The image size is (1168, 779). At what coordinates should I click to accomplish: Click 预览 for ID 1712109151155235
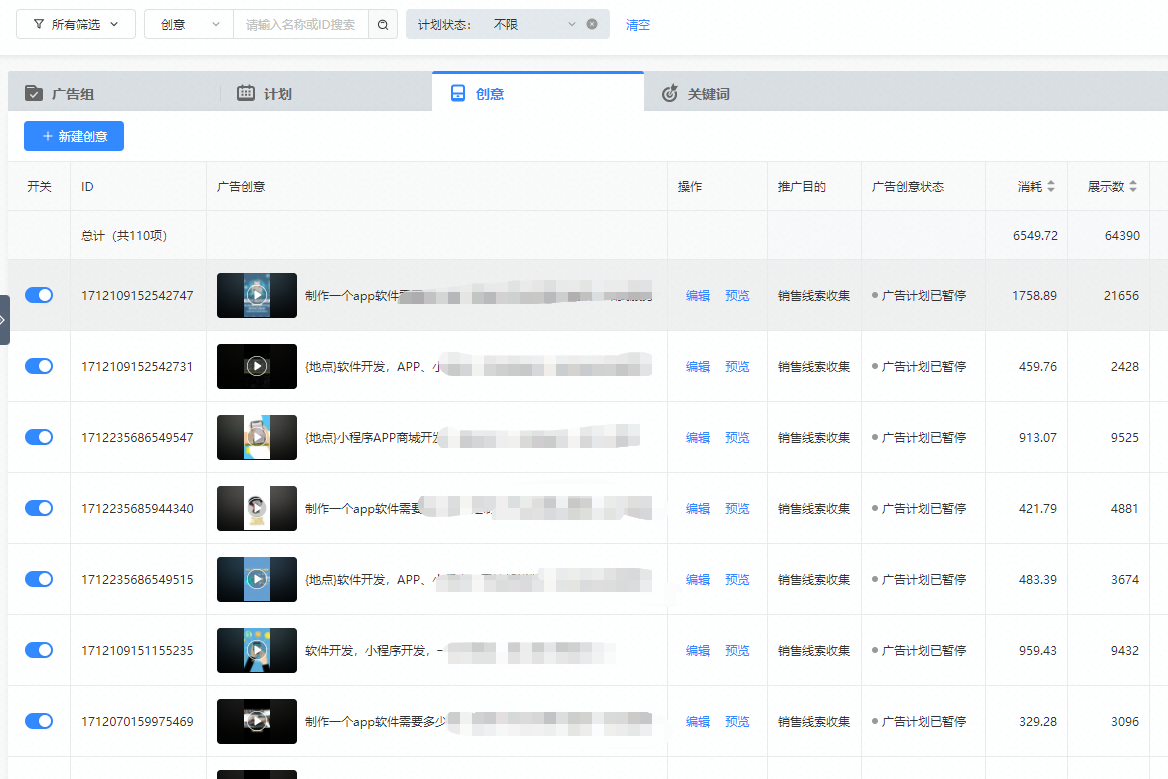pos(737,650)
